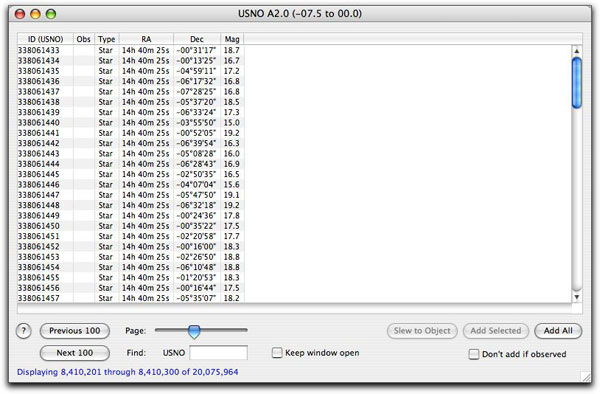
Task: Click Dec value -03°55'50"
Action: pos(196,123)
